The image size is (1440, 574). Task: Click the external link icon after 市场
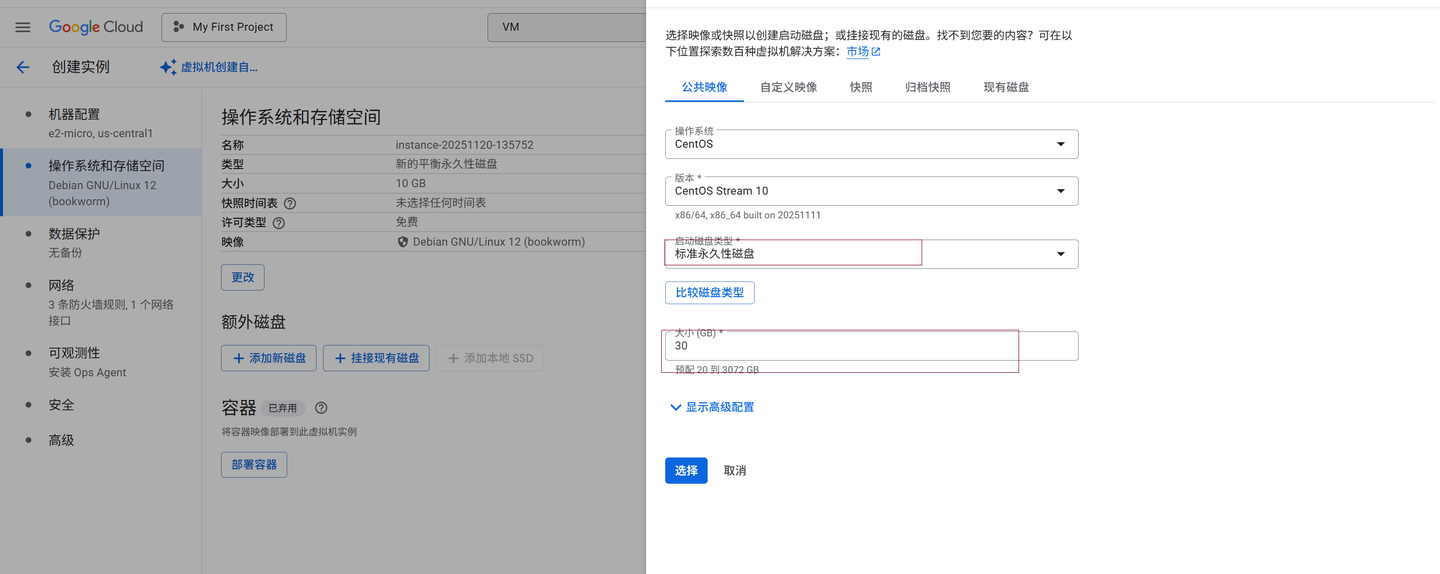876,52
